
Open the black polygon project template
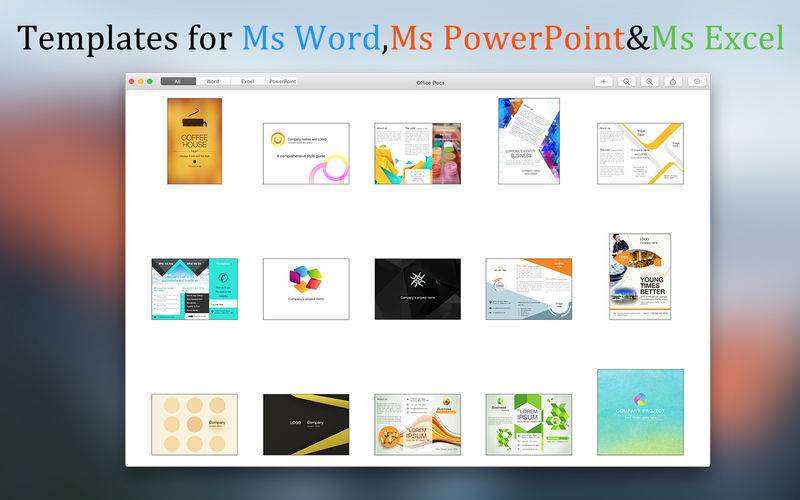[x=417, y=289]
